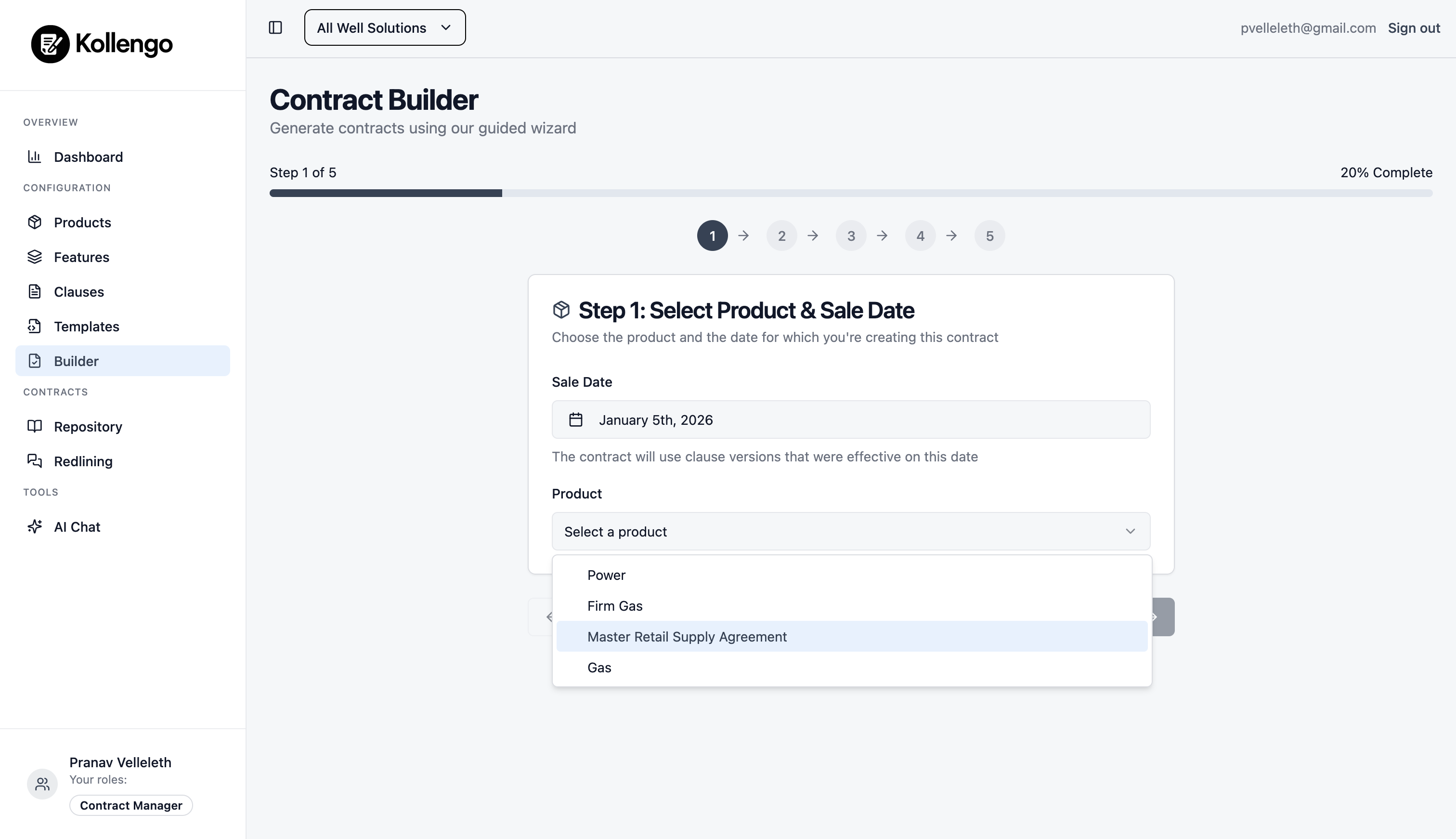The height and width of the screenshot is (839, 1456).
Task: Go to the Dashboard page
Action: coord(88,157)
